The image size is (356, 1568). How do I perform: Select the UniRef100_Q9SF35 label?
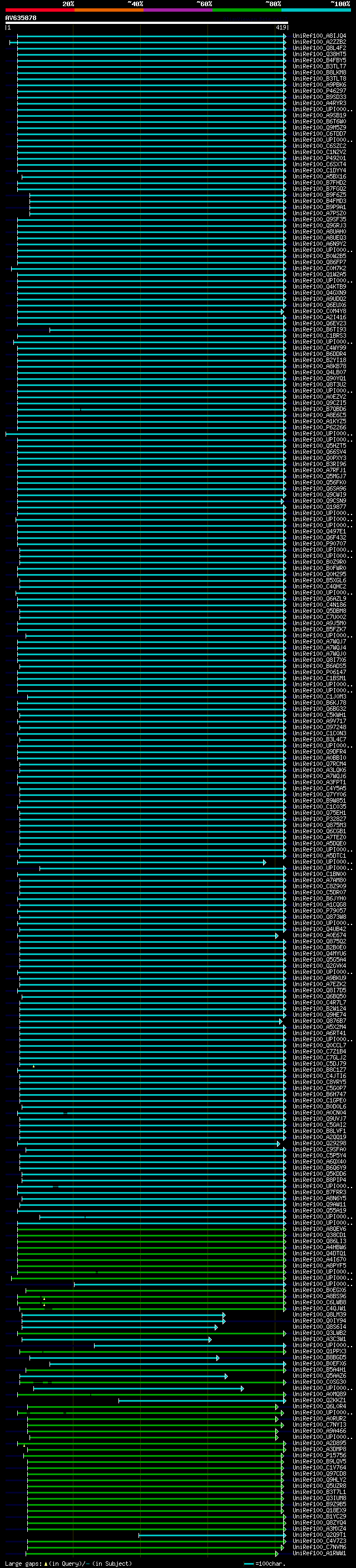point(319,219)
